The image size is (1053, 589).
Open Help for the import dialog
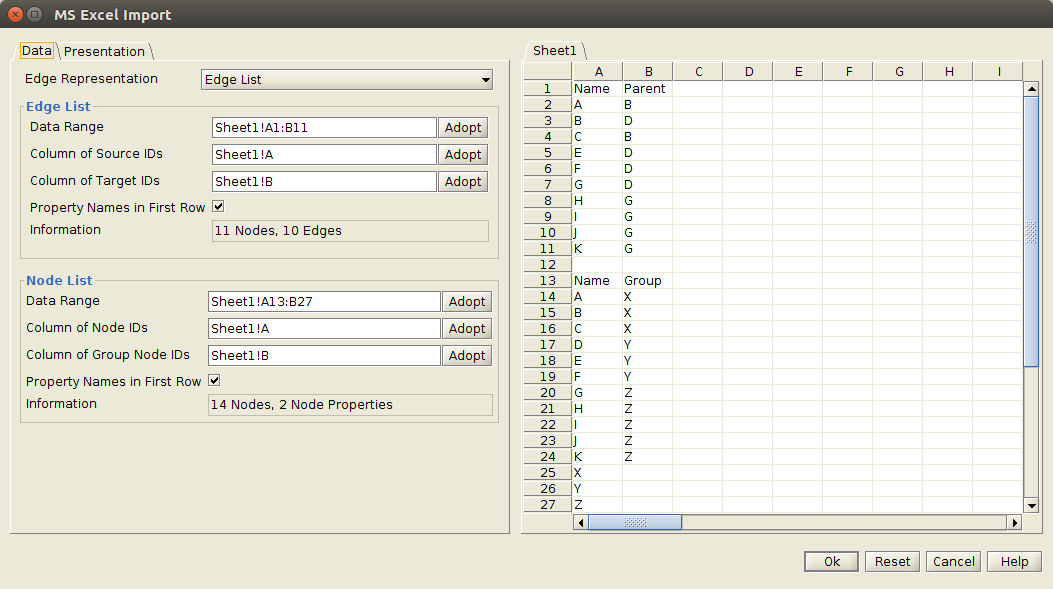pos(1014,561)
